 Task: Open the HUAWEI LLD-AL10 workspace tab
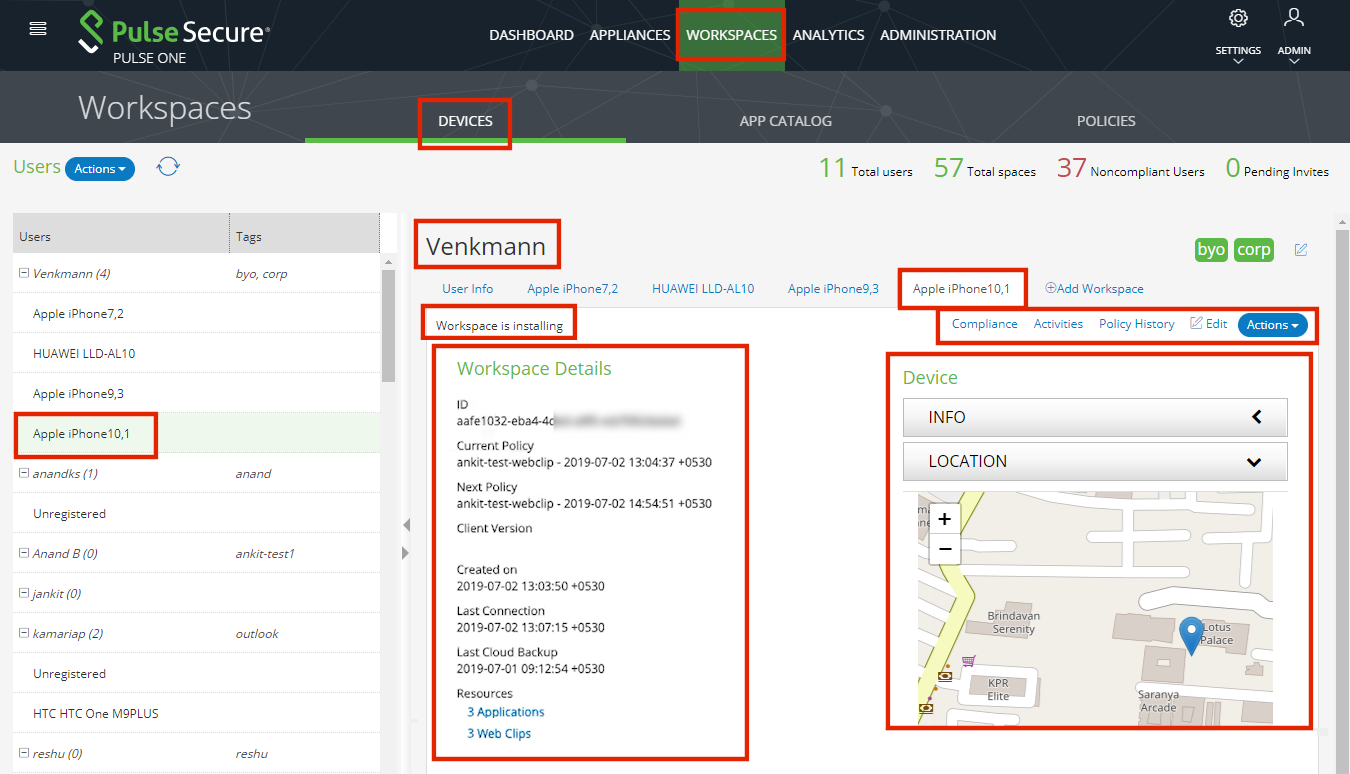point(703,289)
